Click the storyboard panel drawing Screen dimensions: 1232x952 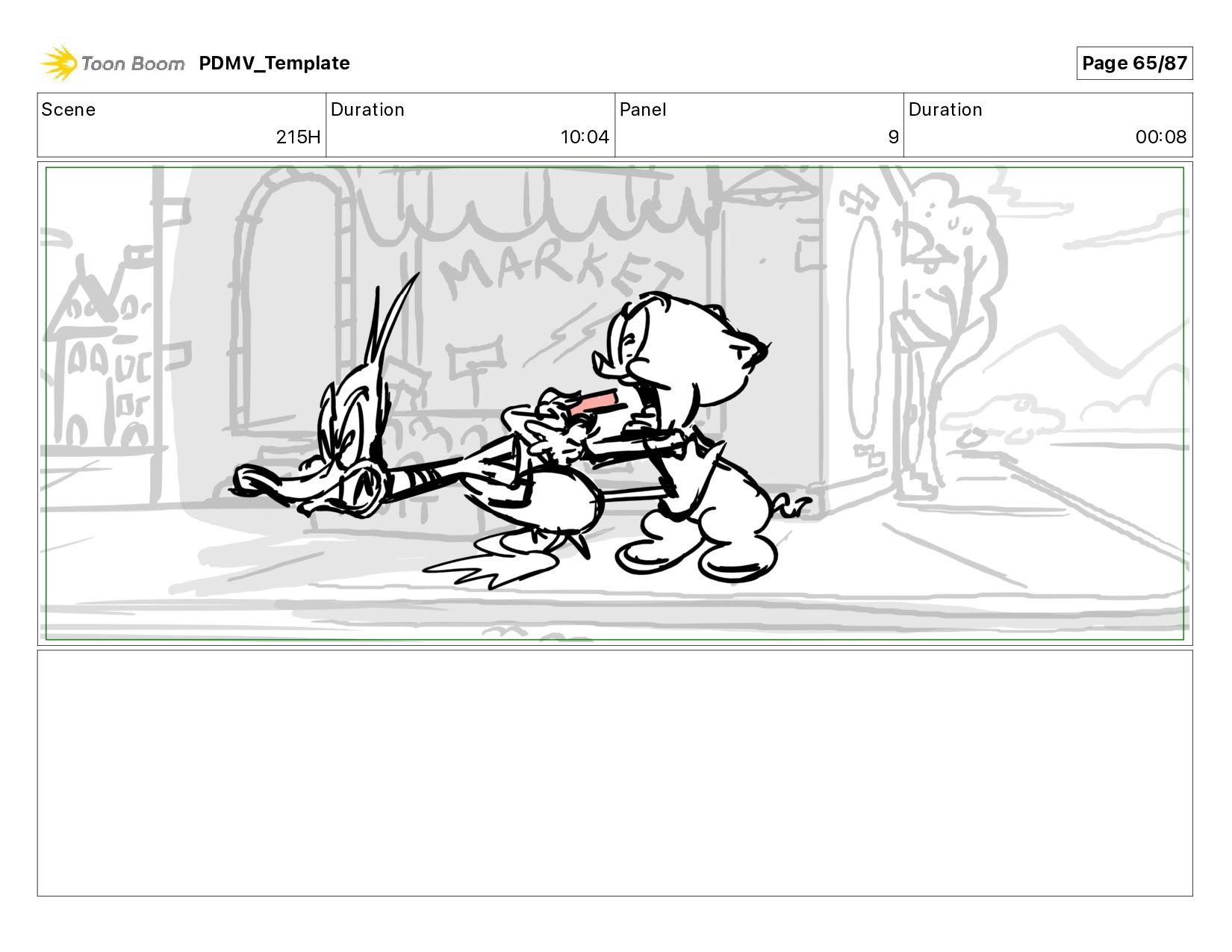click(615, 403)
